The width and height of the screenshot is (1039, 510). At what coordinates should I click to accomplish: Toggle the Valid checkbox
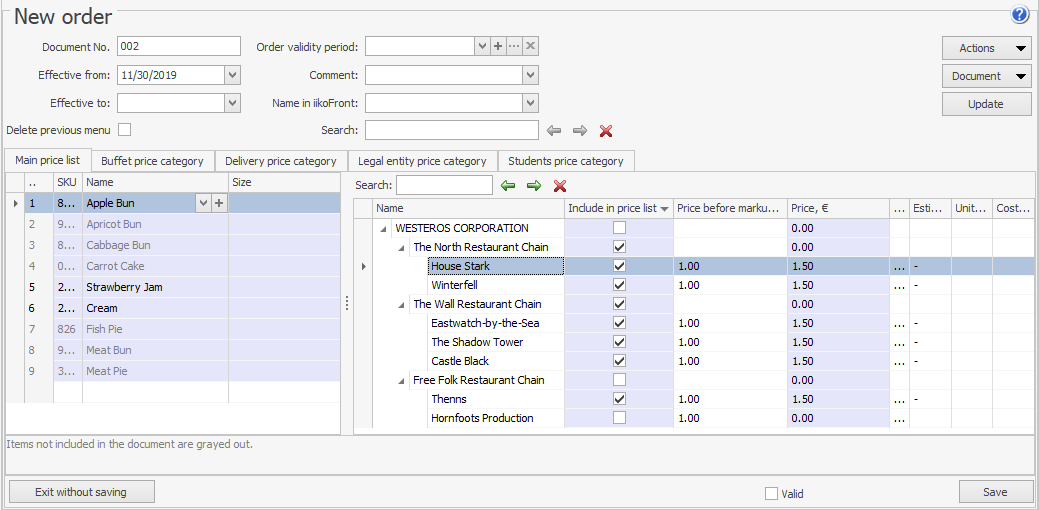click(771, 493)
